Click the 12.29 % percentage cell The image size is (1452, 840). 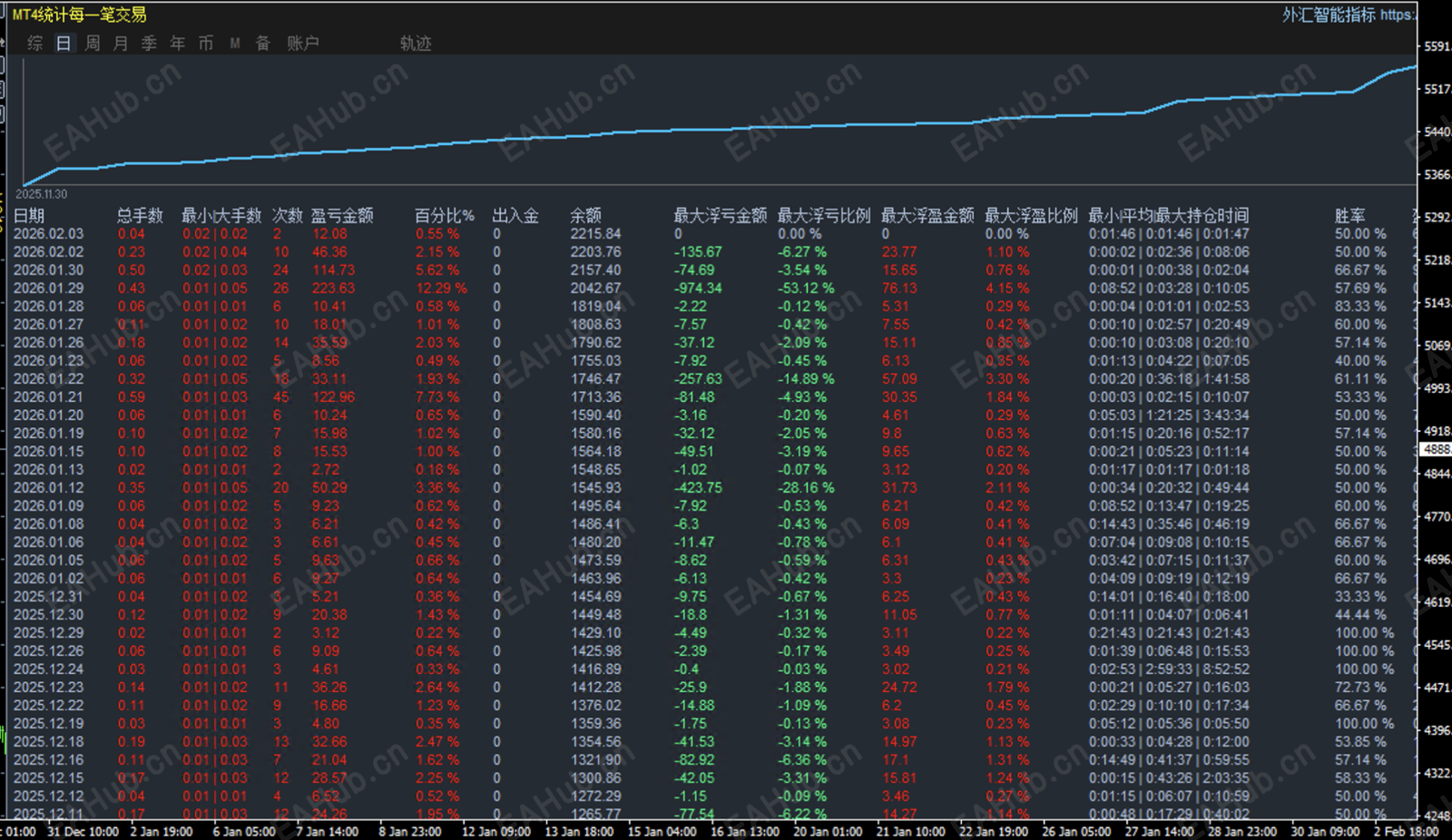(x=442, y=288)
